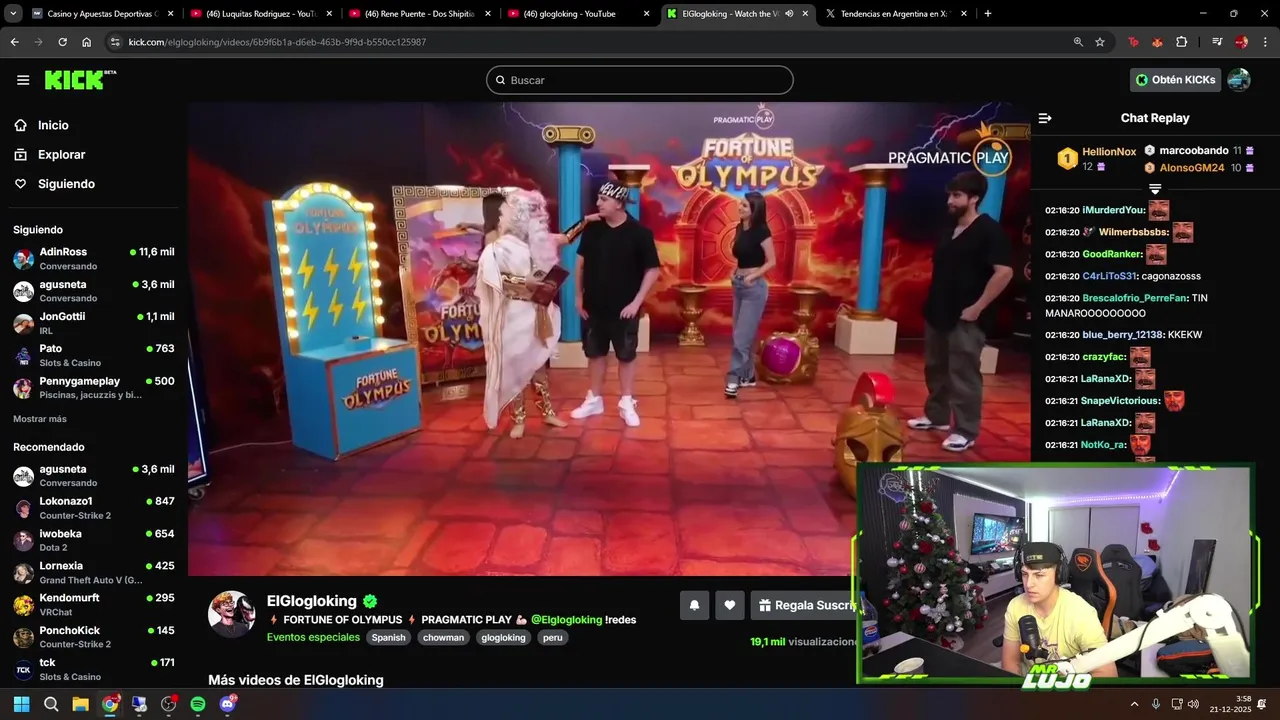
Task: Open the tab search dropdown
Action: coord(14,14)
